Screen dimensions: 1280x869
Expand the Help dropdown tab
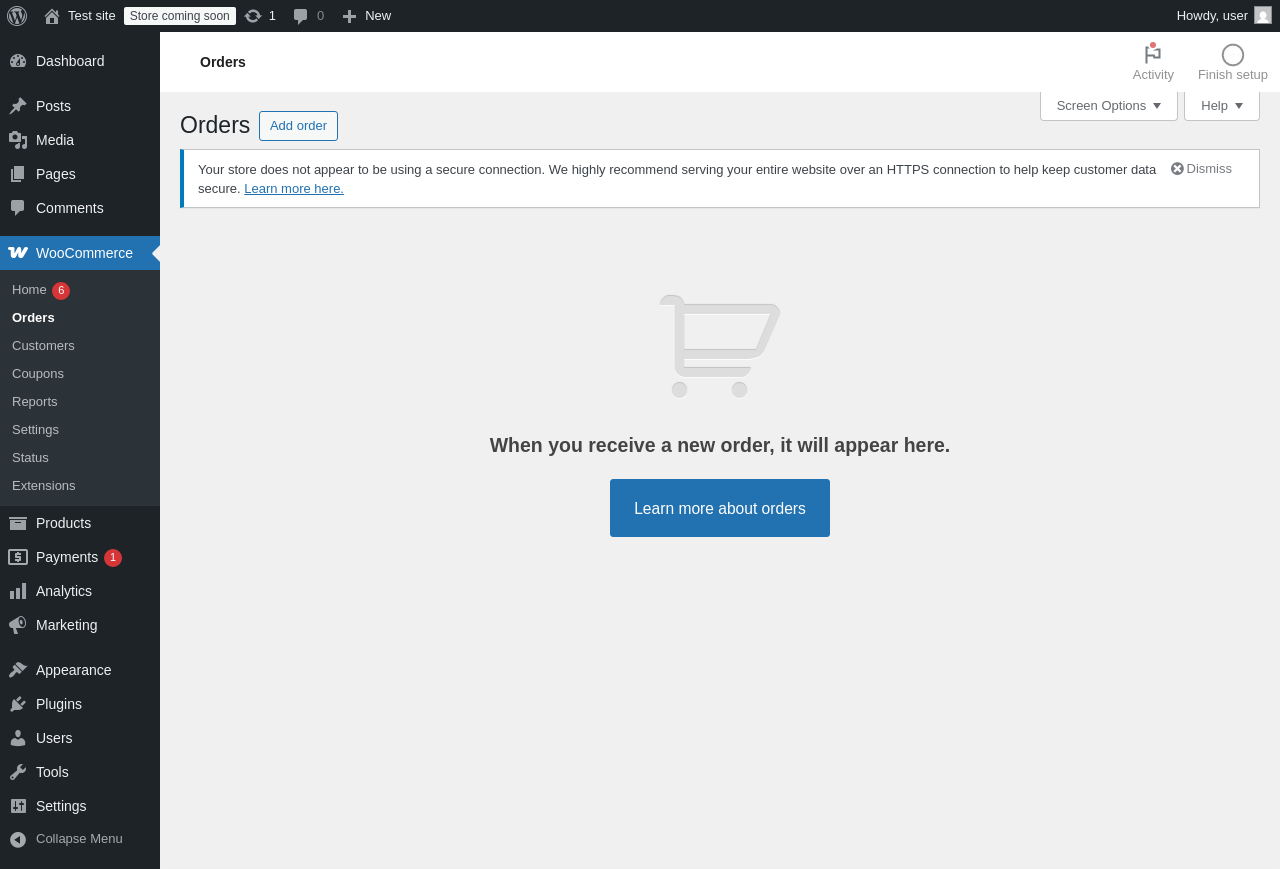click(x=1222, y=106)
